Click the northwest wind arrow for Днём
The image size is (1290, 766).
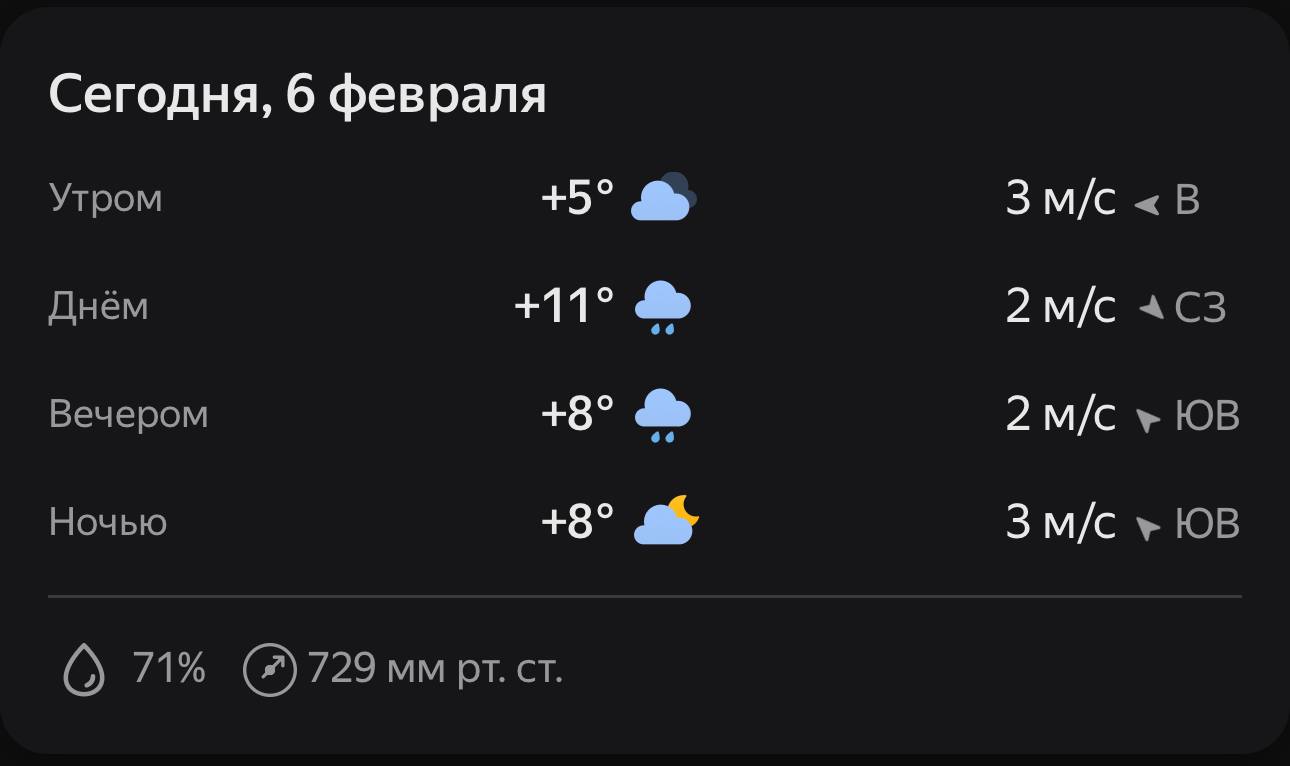click(x=1152, y=308)
